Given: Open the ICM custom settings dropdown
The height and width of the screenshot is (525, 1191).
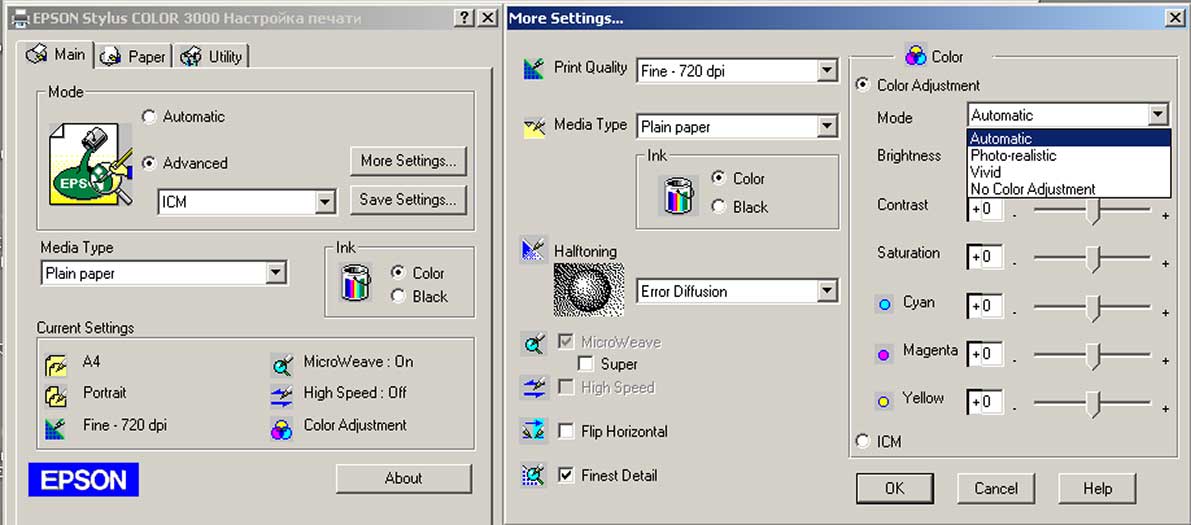Looking at the screenshot, I should (x=325, y=202).
